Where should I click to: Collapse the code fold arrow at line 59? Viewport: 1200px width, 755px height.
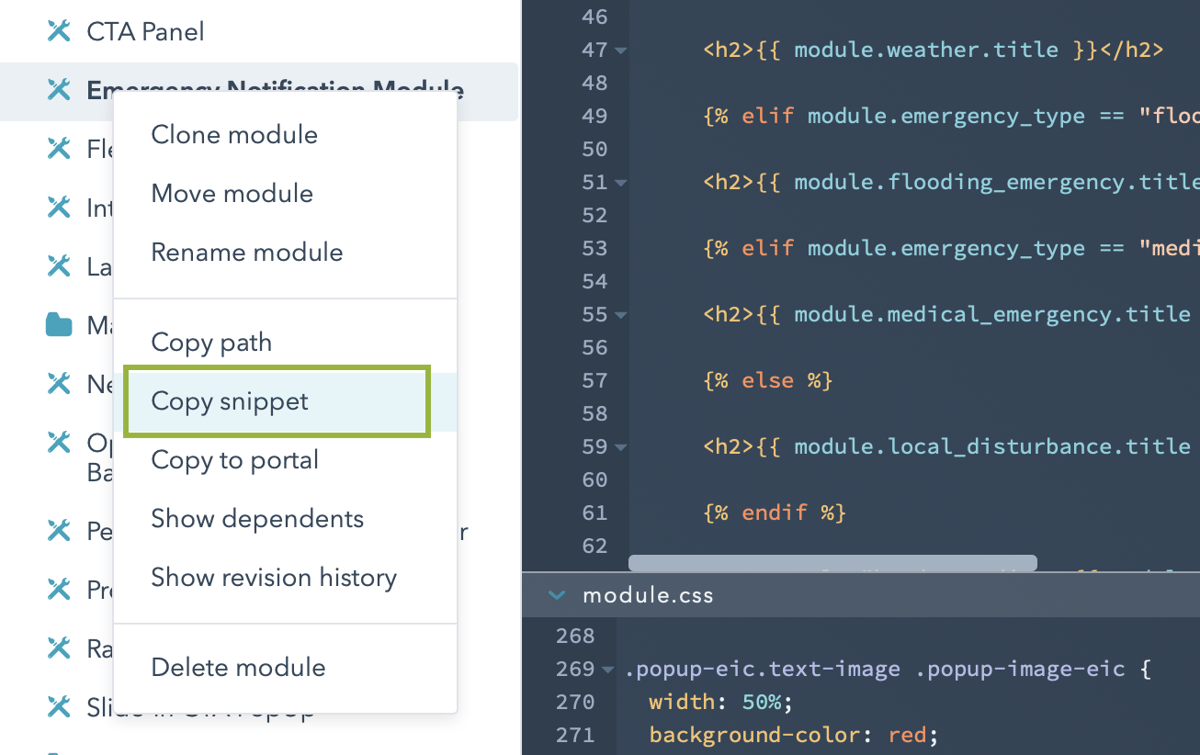pos(621,447)
